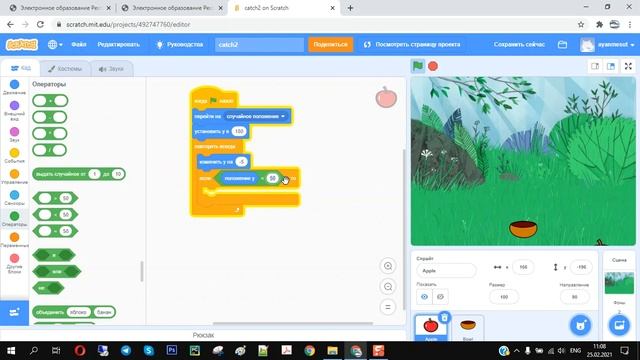The image size is (640, 360).
Task: Open the Tutorials menu item
Action: tap(180, 44)
